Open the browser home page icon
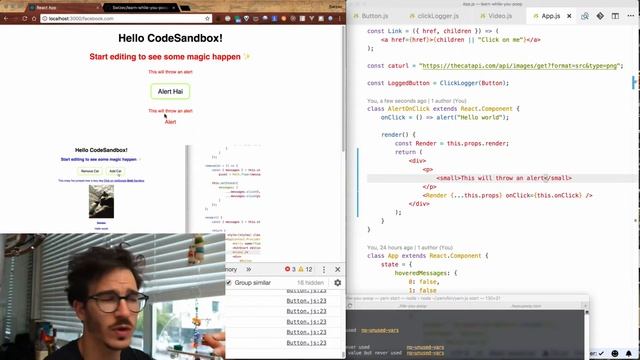This screenshot has height=360, width=640. (34, 18)
